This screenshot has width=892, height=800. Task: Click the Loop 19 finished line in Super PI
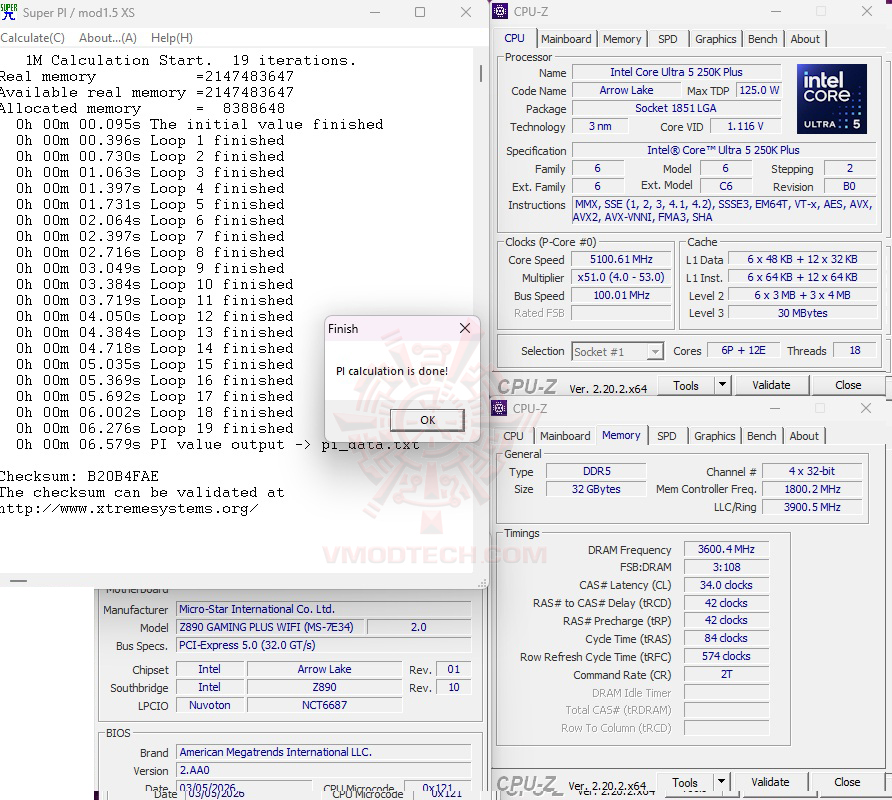pos(154,428)
